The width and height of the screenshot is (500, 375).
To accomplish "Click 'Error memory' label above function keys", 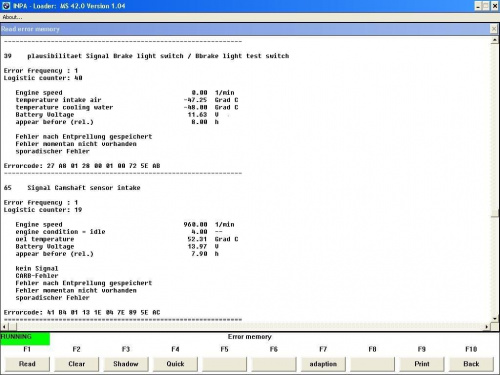I will 250,337.
